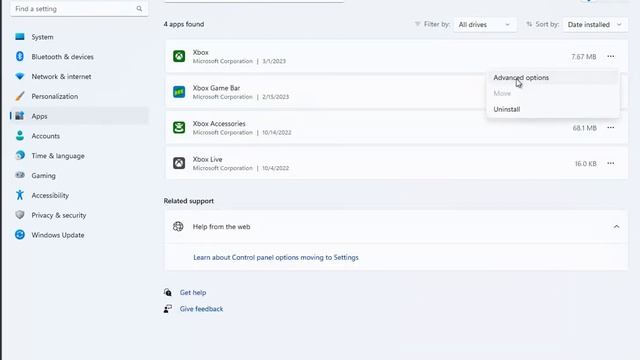Open the three-dot menu for Xbox Live

pos(610,163)
